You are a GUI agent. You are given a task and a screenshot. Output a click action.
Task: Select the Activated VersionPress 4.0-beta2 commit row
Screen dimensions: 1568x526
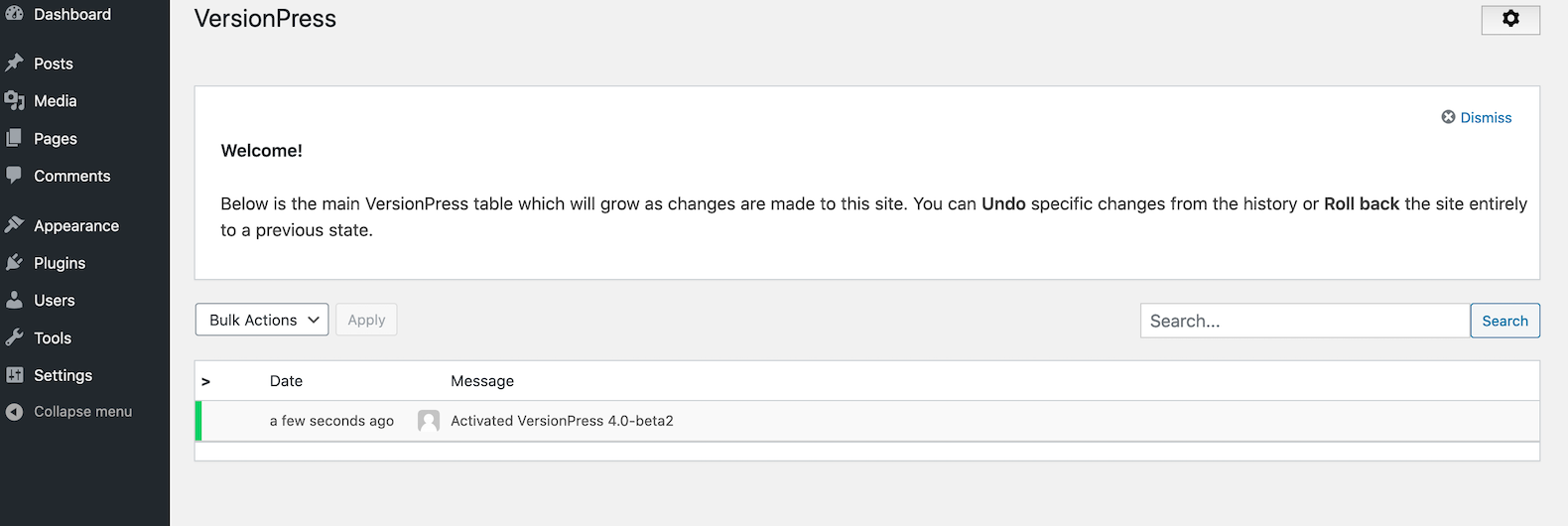[x=562, y=421]
